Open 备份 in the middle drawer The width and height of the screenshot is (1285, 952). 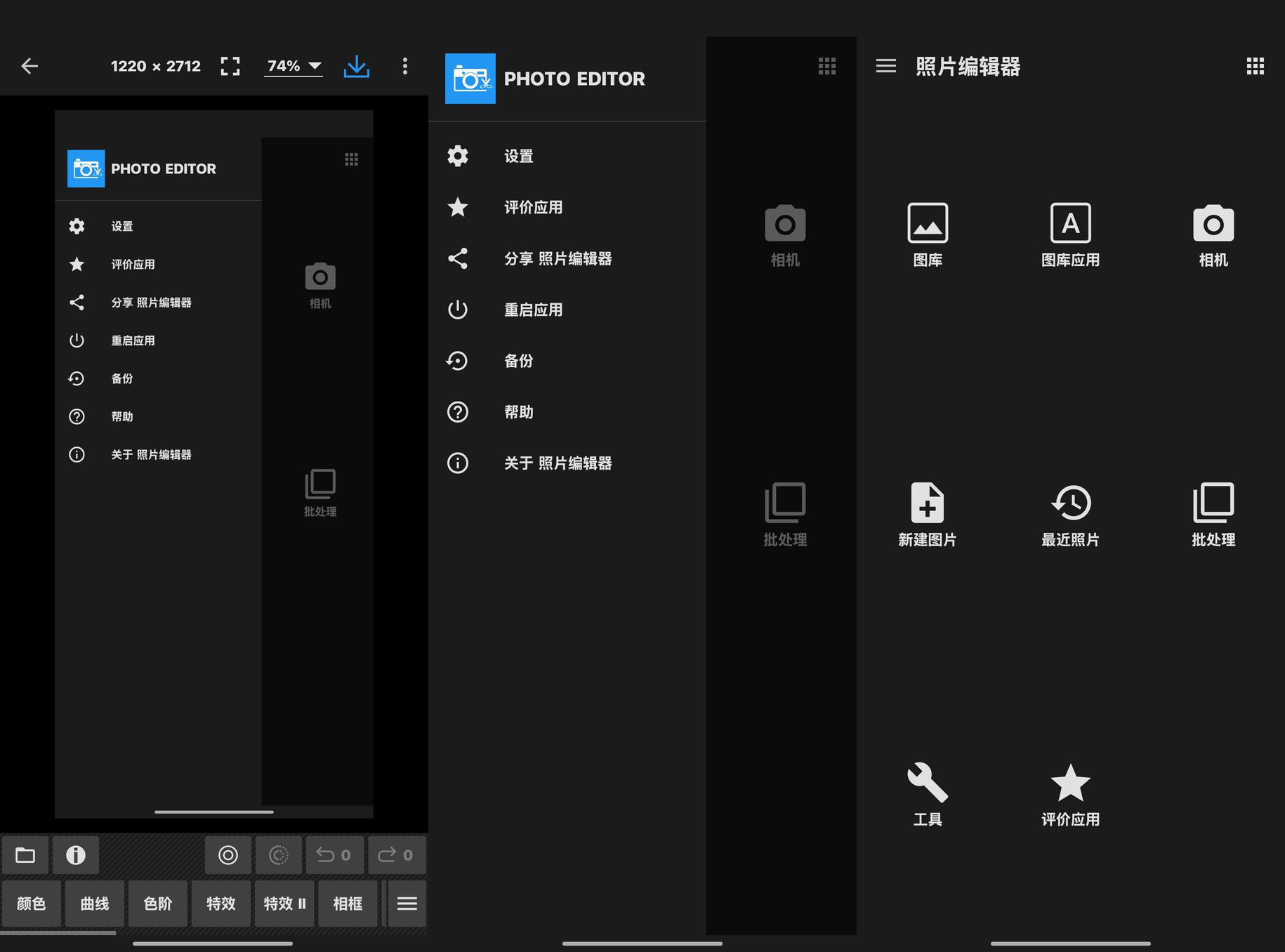pyautogui.click(x=567, y=361)
